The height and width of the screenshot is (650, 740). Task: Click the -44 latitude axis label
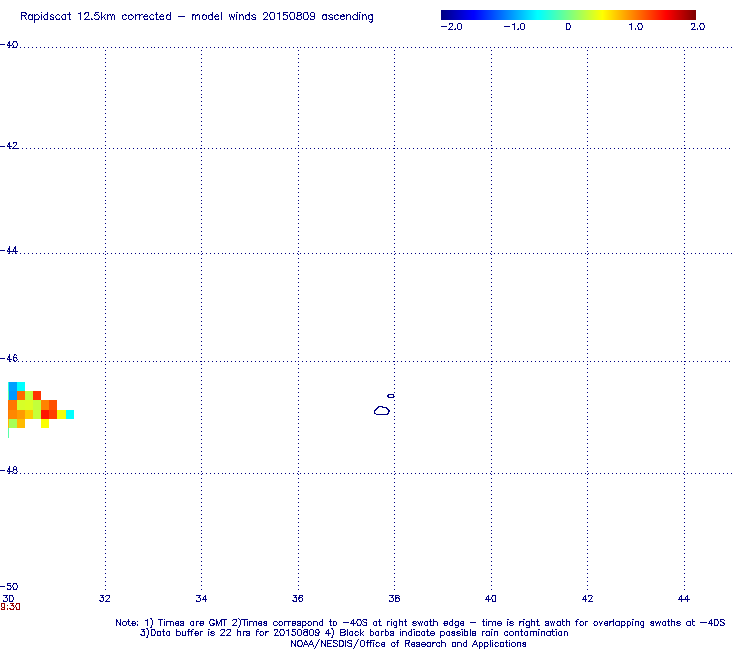9,250
